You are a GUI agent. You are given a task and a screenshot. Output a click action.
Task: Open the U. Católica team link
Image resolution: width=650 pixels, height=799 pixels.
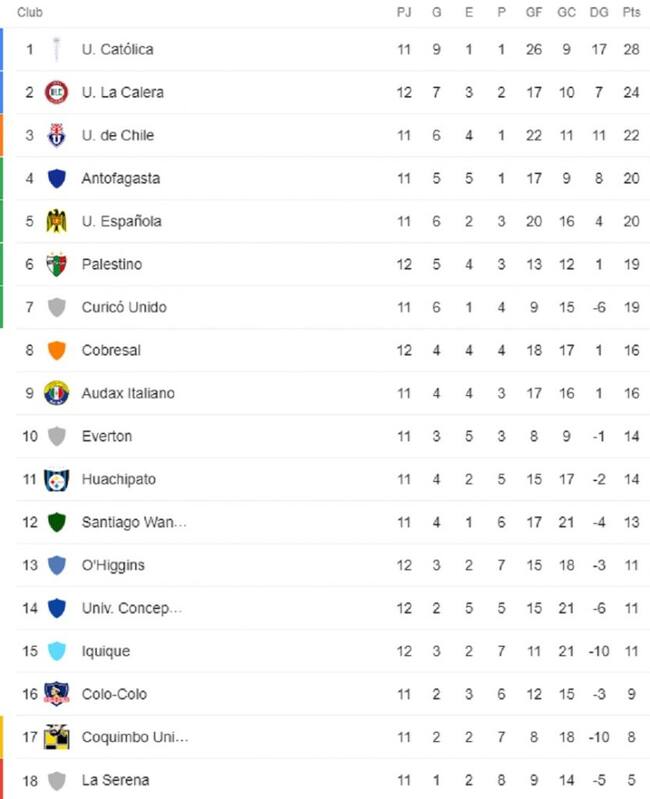click(117, 49)
